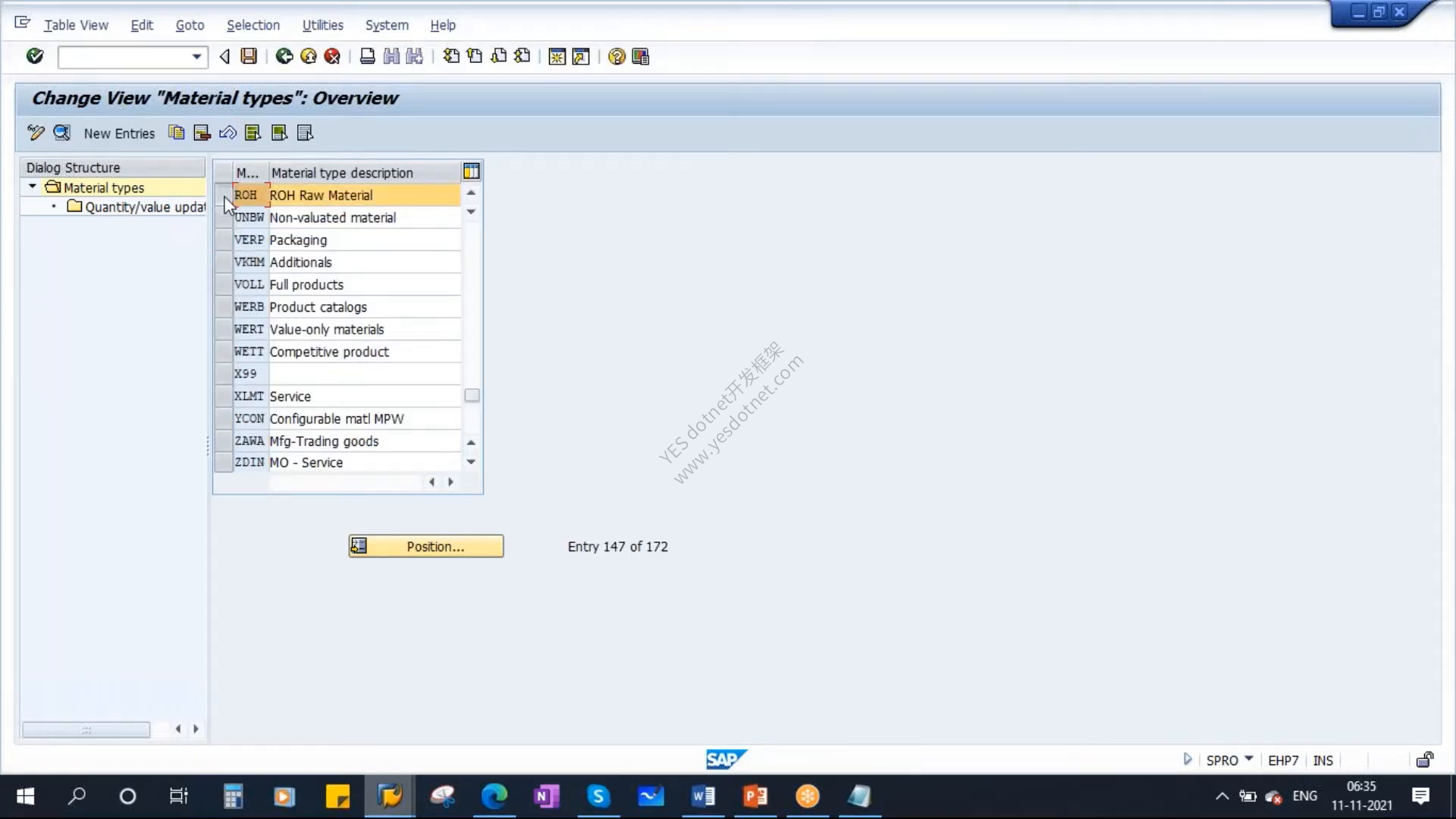Open Quantity/value updating folder in tree

click(136, 207)
